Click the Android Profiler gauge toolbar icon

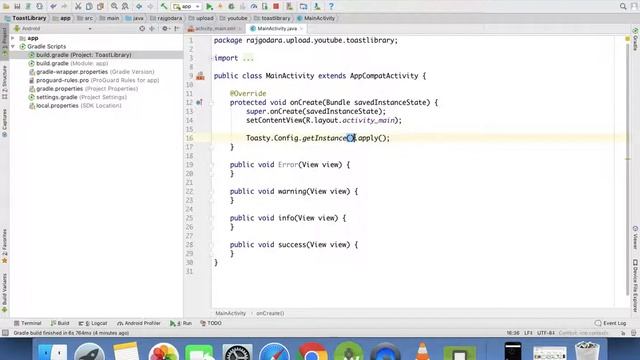253,6
